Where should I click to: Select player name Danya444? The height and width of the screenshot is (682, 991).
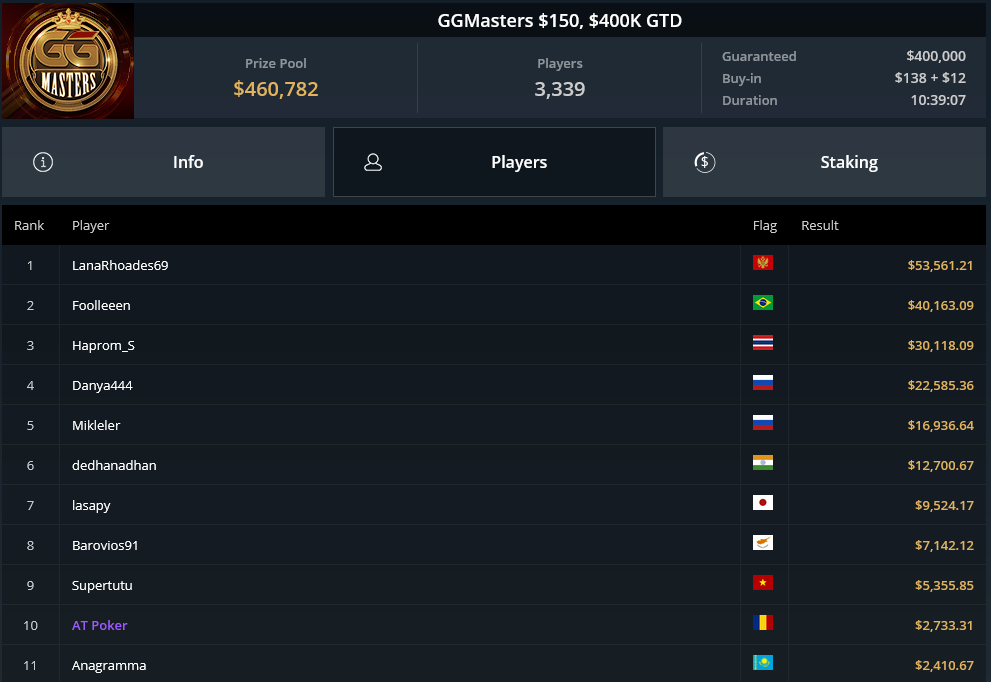pos(102,386)
